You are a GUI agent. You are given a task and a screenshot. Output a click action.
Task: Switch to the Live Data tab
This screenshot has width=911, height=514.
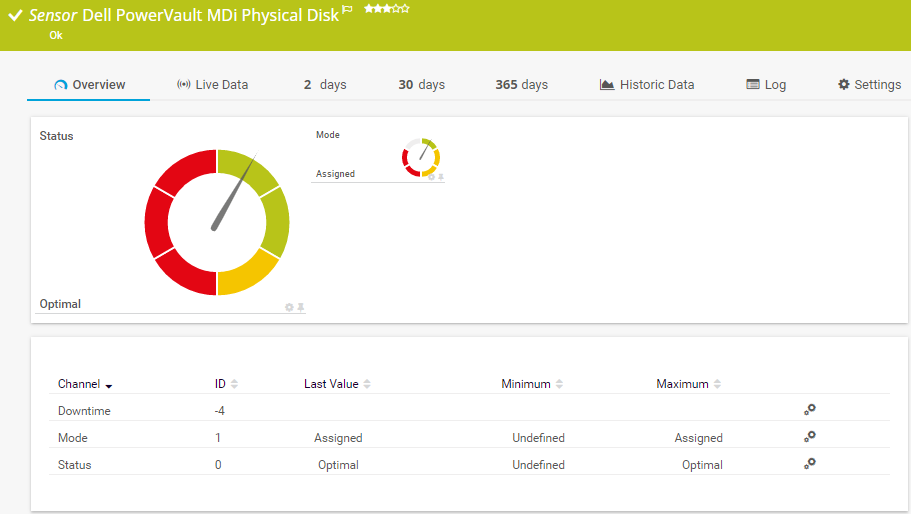(212, 85)
